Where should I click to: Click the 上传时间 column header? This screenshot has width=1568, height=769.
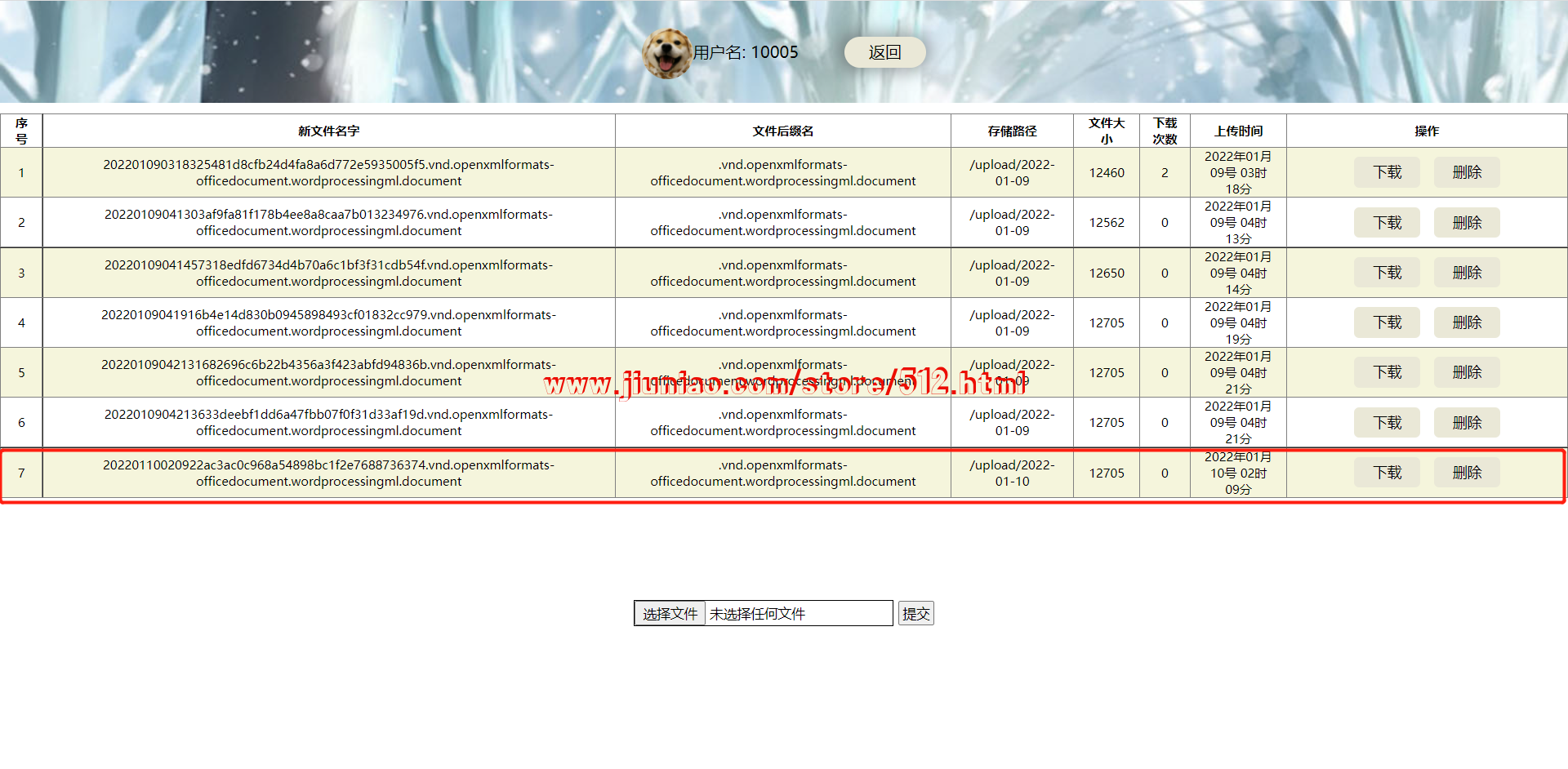[x=1237, y=131]
